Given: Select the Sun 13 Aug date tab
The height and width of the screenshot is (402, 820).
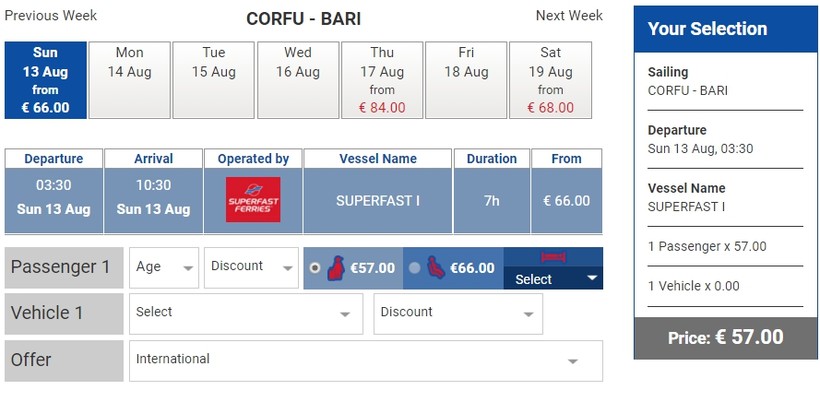Looking at the screenshot, I should click(45, 80).
